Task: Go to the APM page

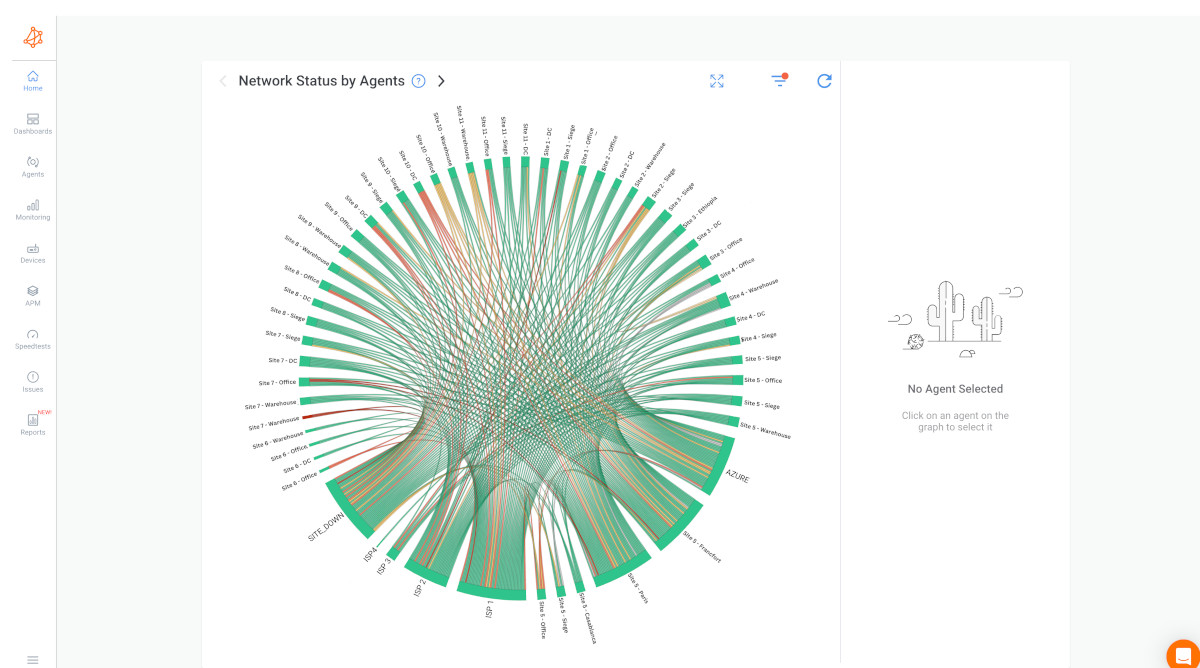Action: (x=32, y=295)
